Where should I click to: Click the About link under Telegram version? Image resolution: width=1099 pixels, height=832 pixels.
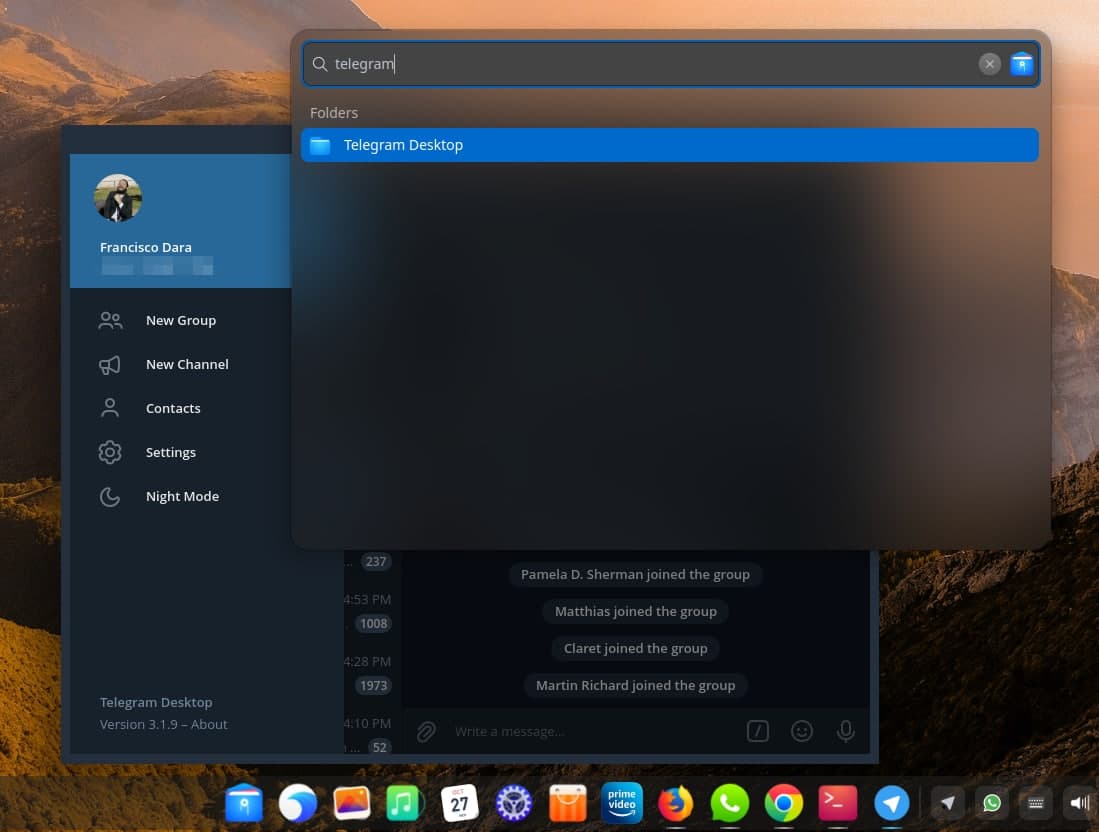(x=209, y=724)
